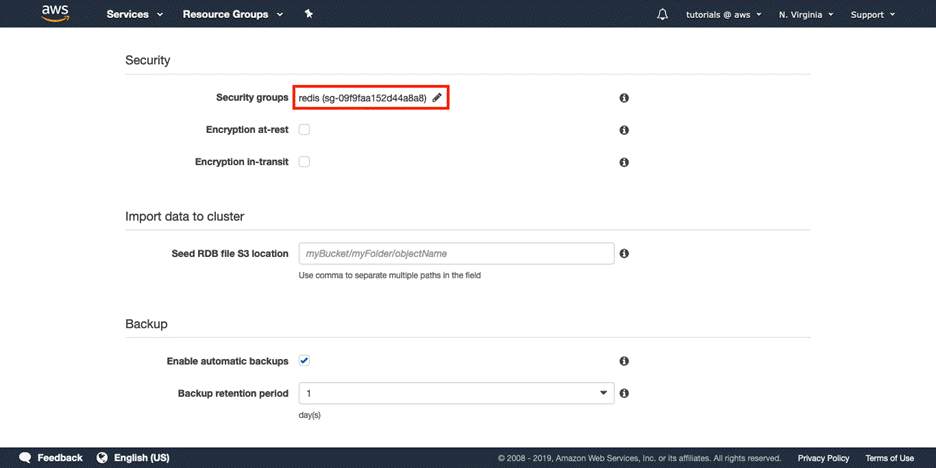Click the Feedback button in footer
The image size is (936, 468).
point(52,458)
